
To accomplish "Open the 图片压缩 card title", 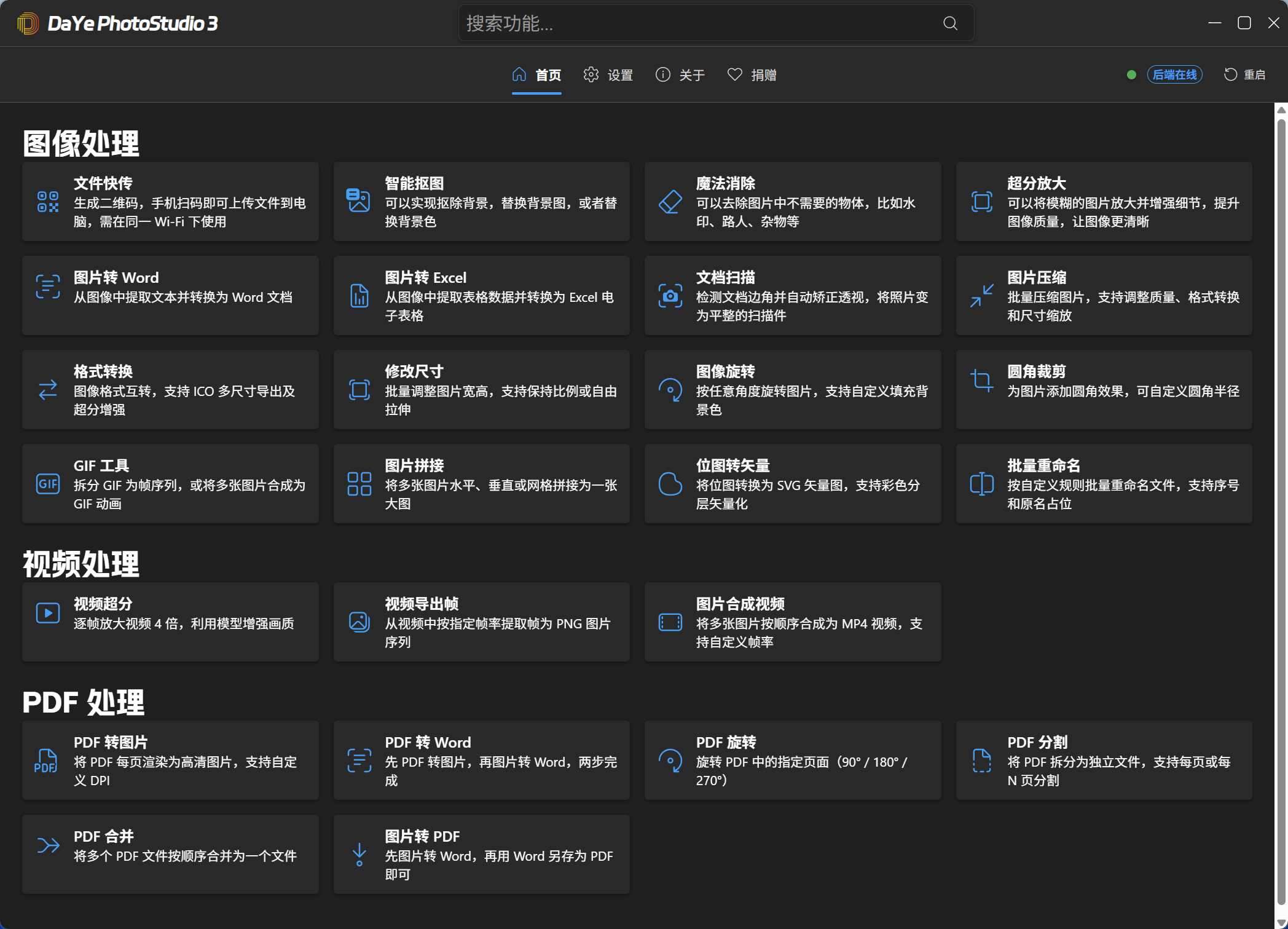I will 1037,277.
